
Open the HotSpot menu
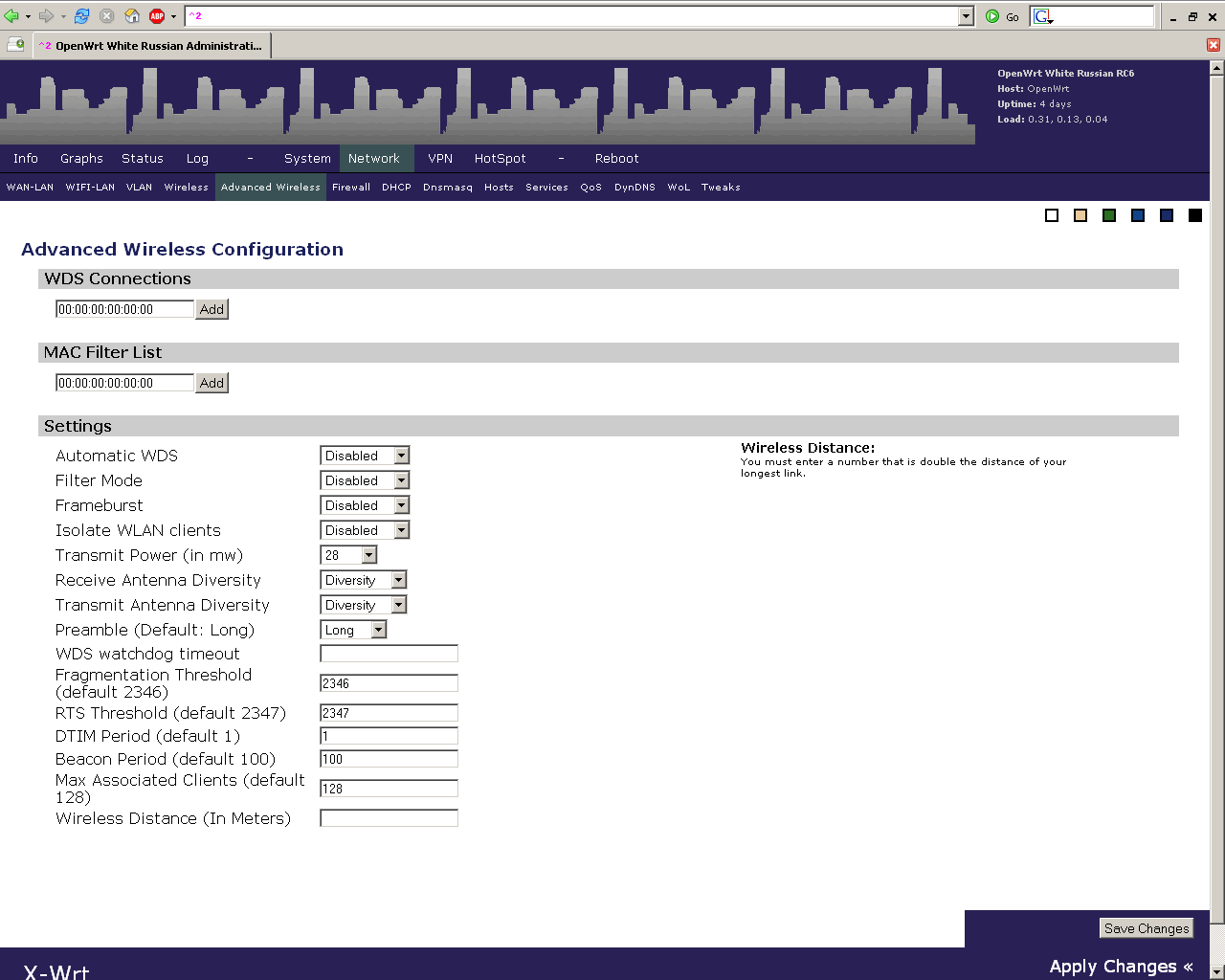click(x=501, y=159)
